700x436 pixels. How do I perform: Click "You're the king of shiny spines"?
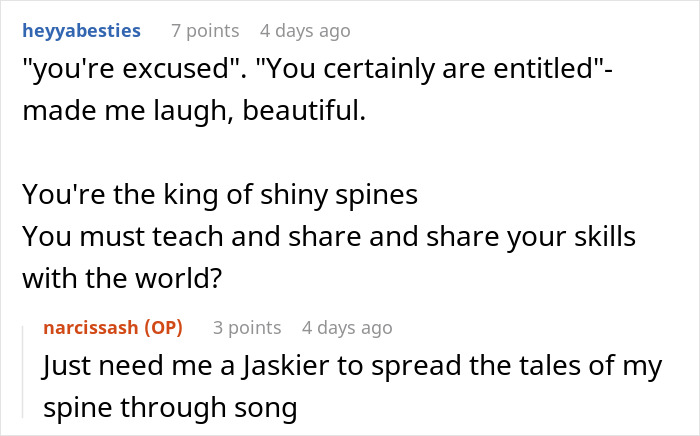pyautogui.click(x=219, y=194)
